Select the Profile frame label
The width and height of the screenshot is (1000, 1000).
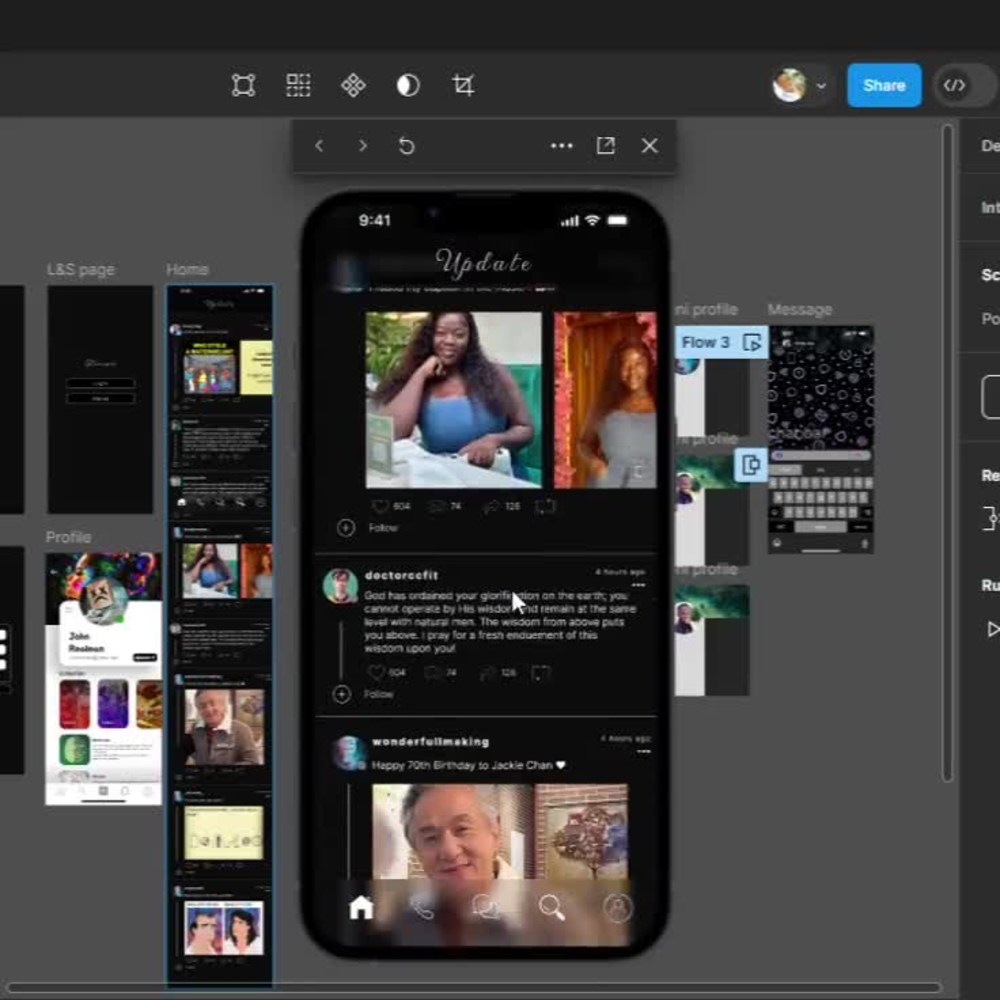point(68,537)
